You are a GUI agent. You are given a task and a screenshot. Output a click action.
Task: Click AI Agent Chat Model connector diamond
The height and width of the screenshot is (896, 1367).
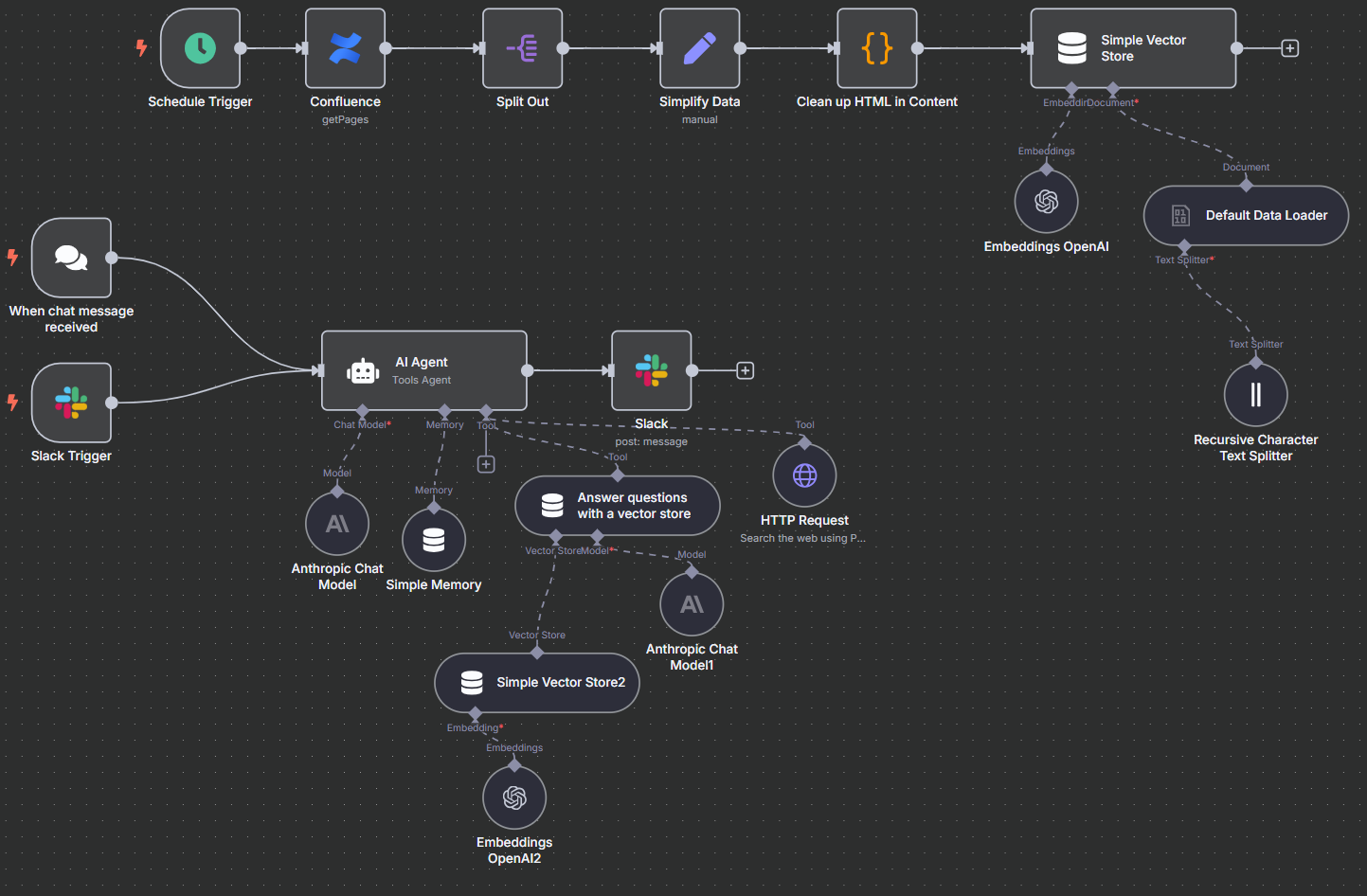point(362,411)
